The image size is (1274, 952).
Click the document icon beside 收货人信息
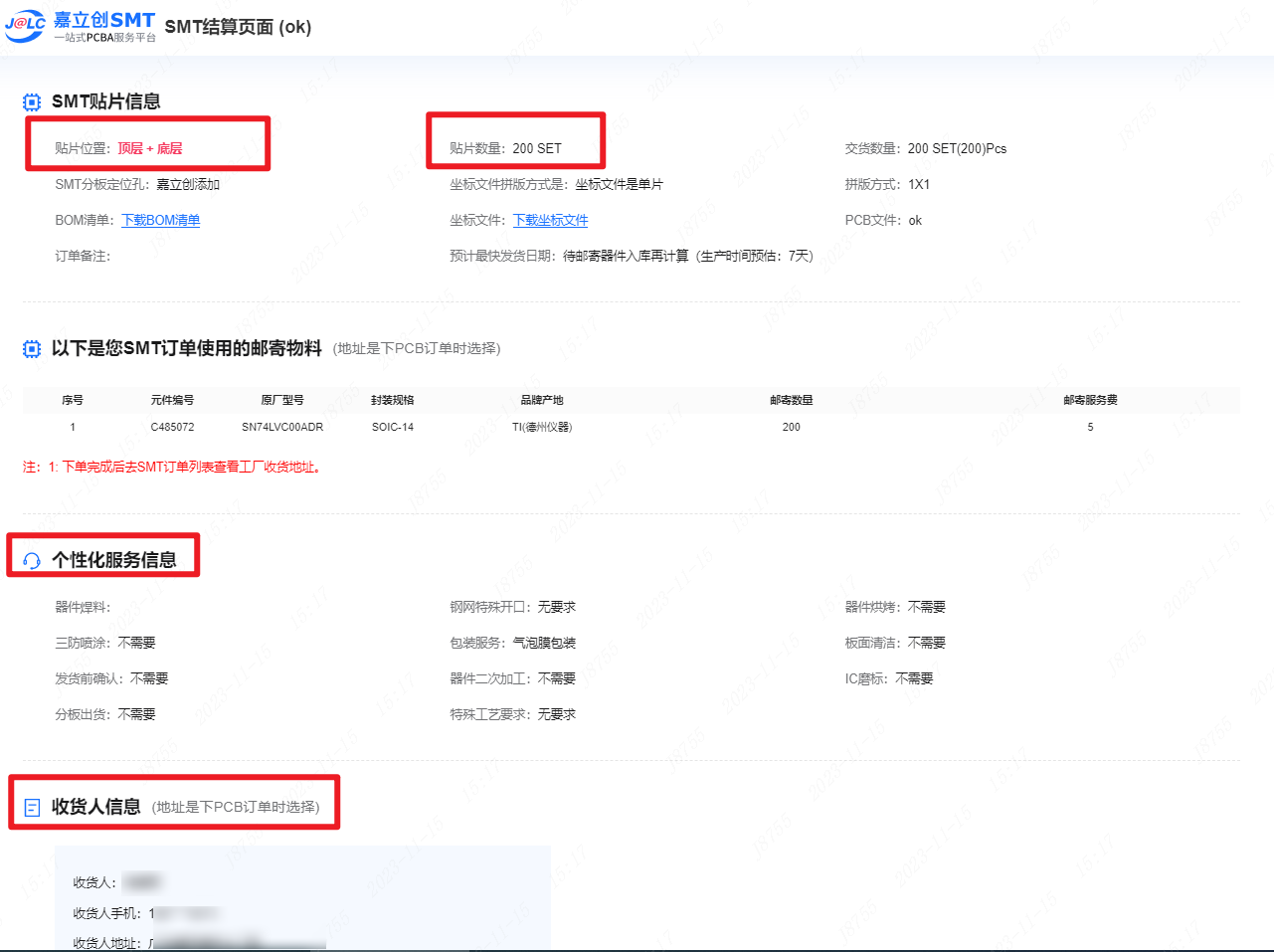point(32,808)
